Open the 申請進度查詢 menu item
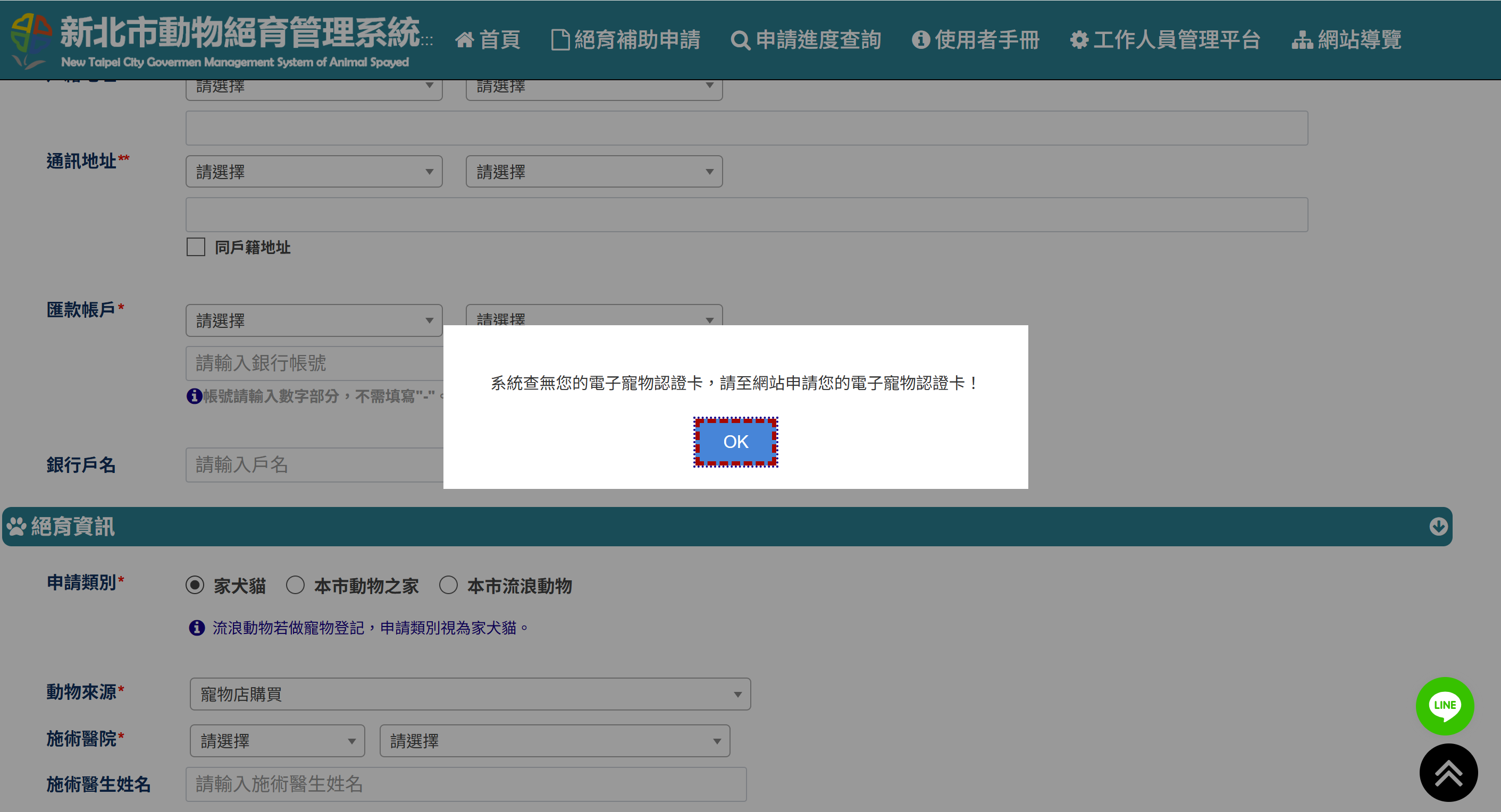 click(x=806, y=40)
